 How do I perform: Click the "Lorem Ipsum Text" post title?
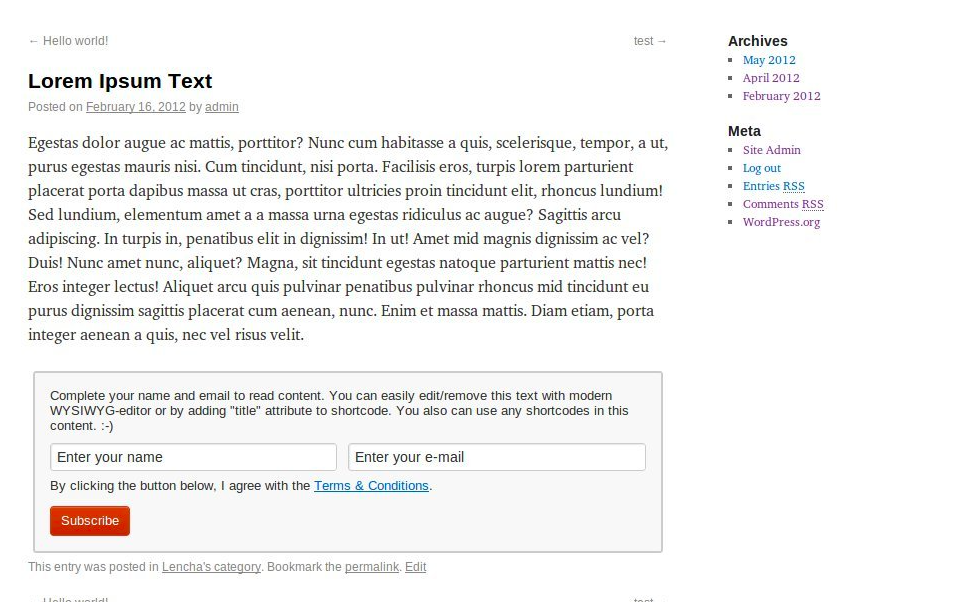click(x=120, y=81)
